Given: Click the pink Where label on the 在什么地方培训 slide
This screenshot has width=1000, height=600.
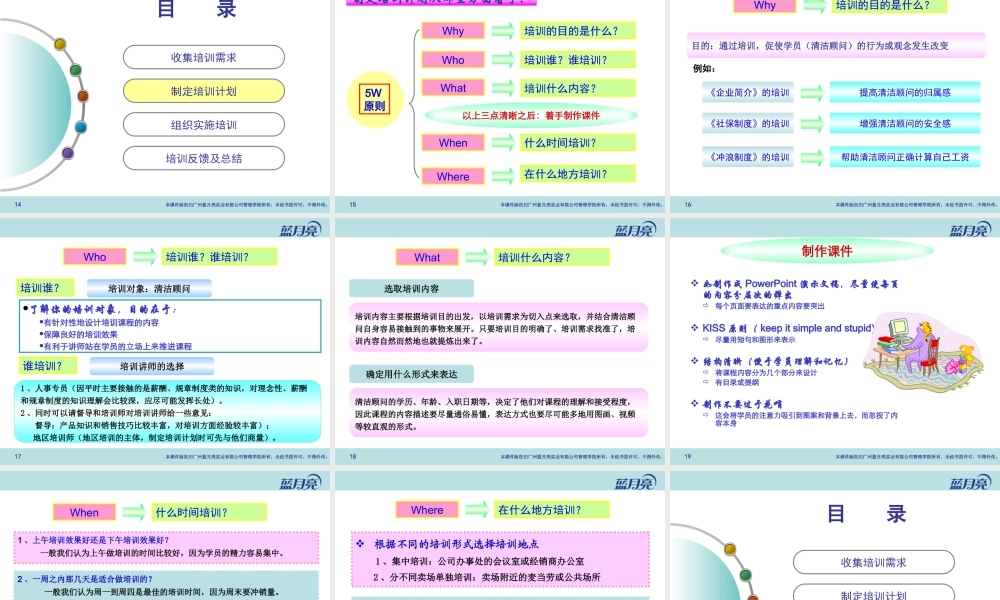Looking at the screenshot, I should click(427, 509).
